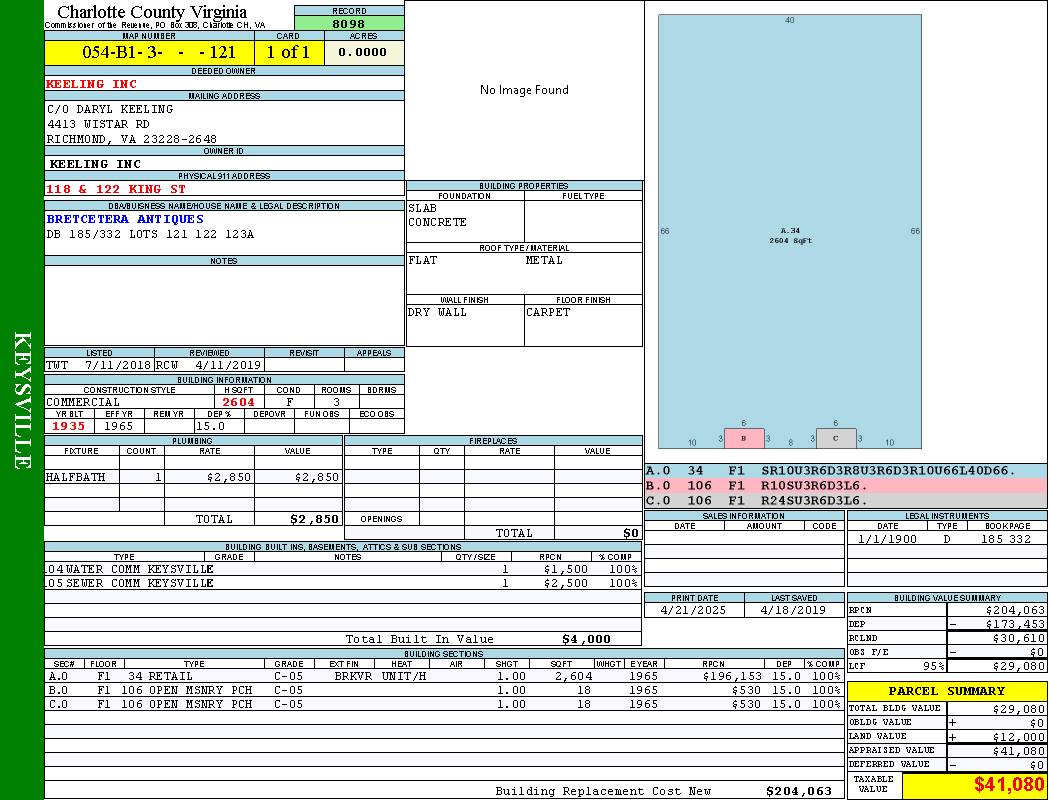
Task: Select the SEWER COMM KEYSVILLE built-in row
Action: [340, 583]
